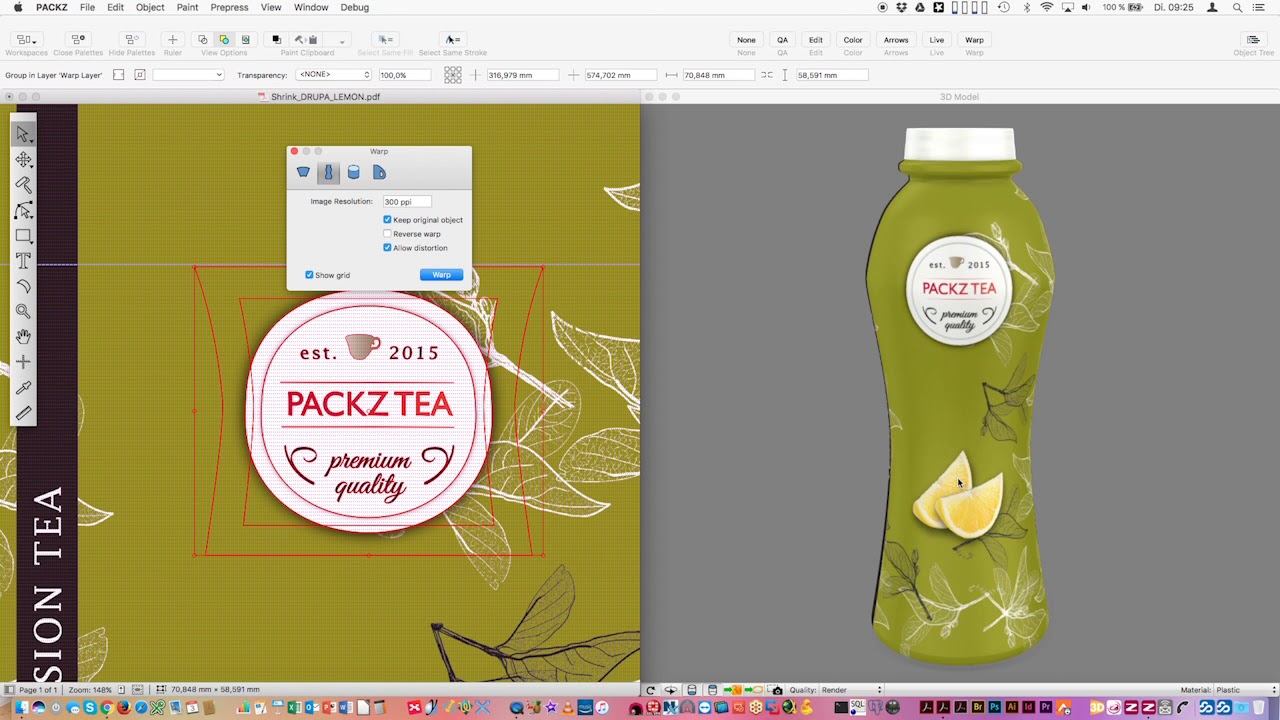
Task: Click the Select Same Stroke icon
Action: click(452, 40)
